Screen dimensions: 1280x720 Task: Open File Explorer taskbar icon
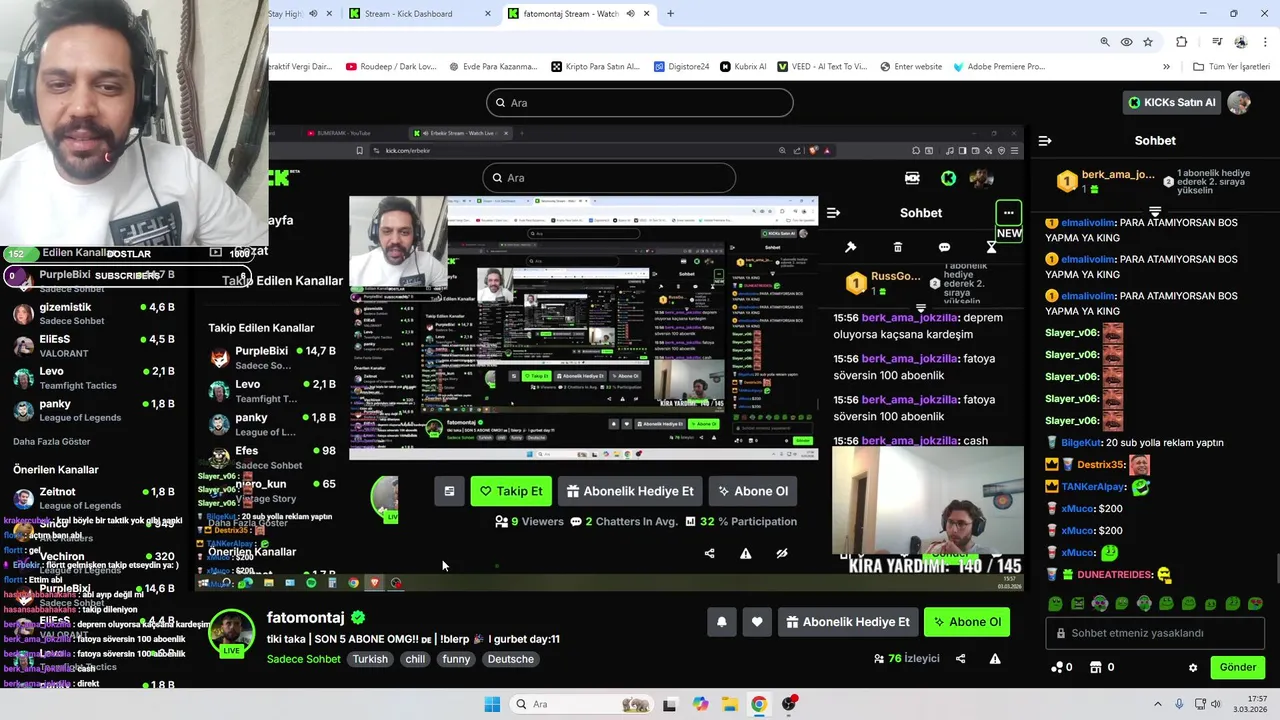[730, 704]
